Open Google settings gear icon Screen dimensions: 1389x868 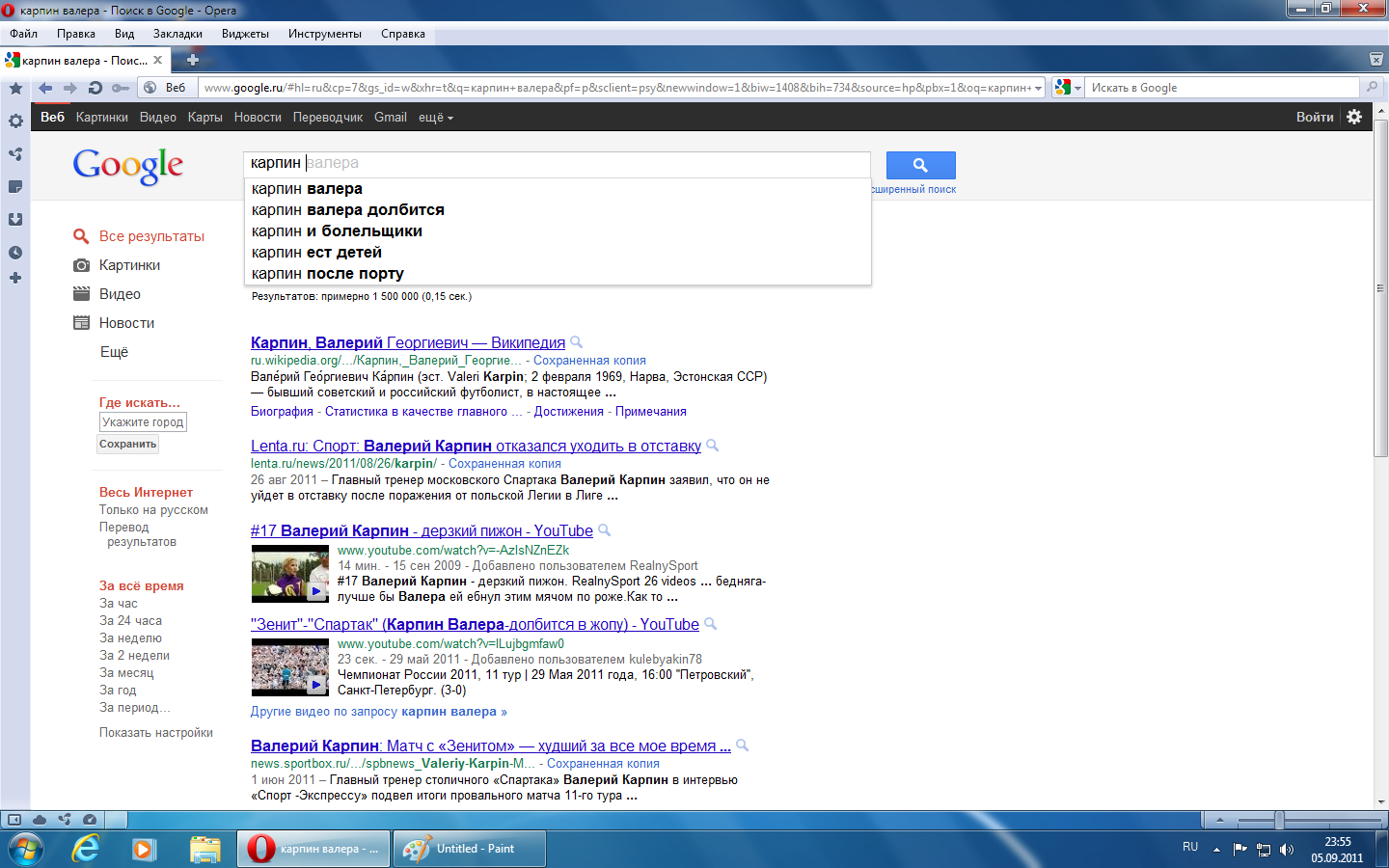click(1354, 117)
